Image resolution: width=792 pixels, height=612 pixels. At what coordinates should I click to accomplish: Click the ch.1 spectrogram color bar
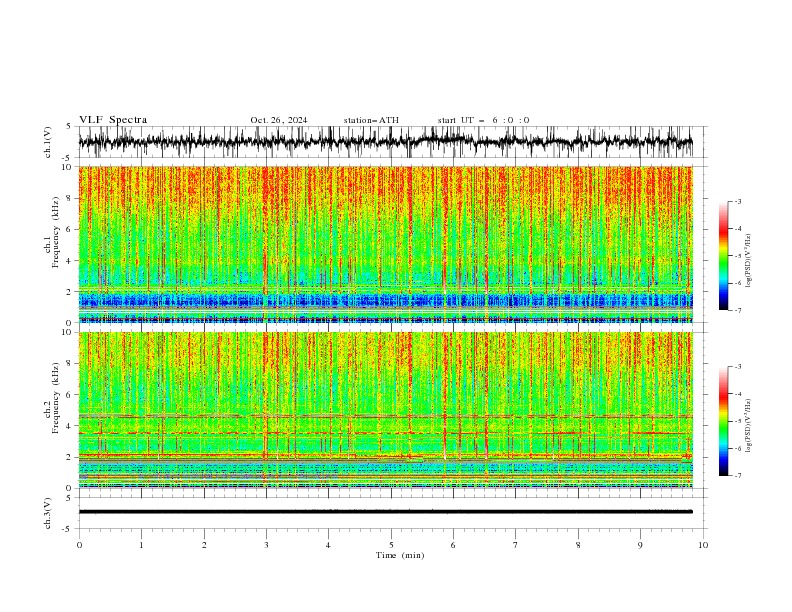723,255
